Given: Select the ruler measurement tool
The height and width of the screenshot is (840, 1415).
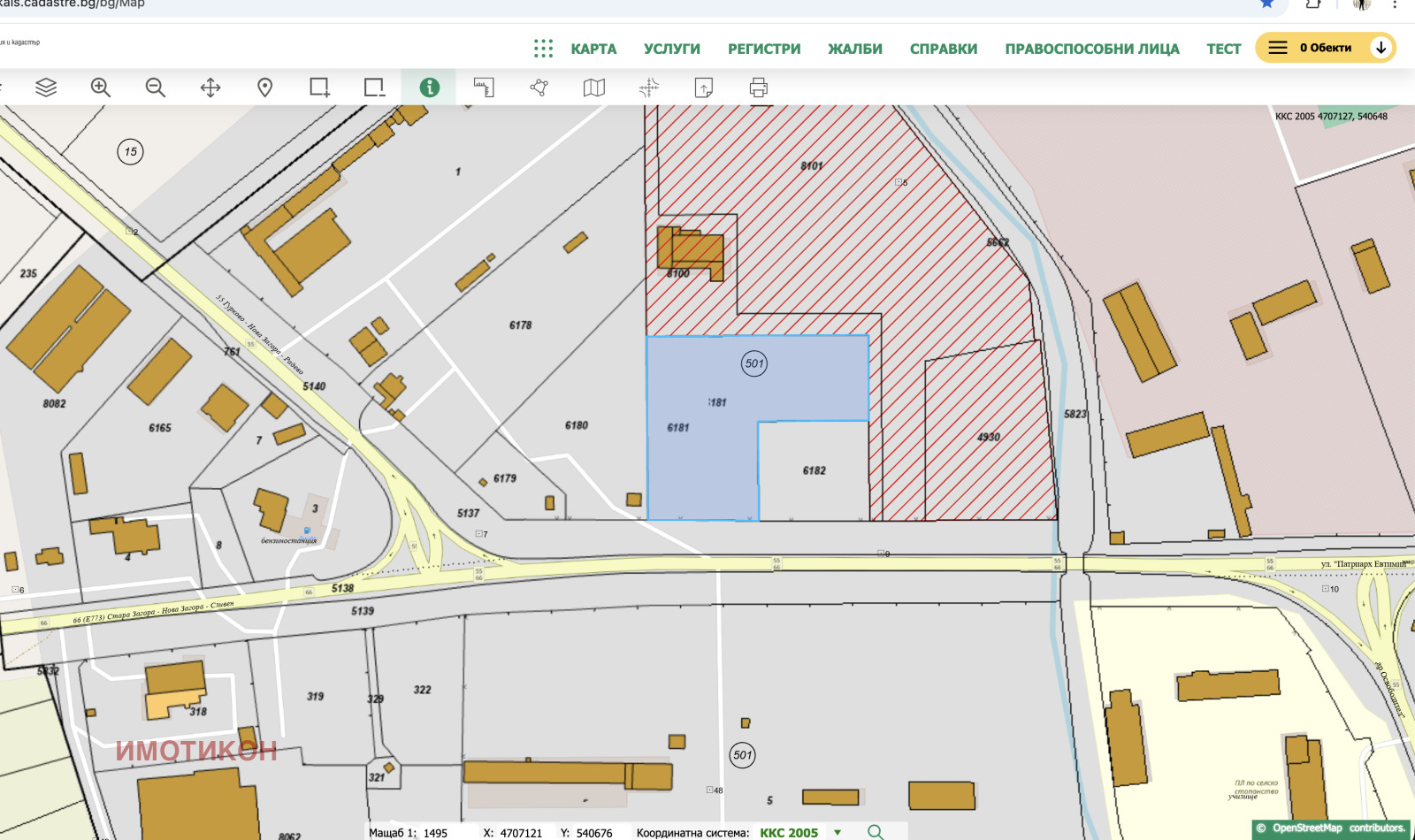Looking at the screenshot, I should tap(484, 88).
